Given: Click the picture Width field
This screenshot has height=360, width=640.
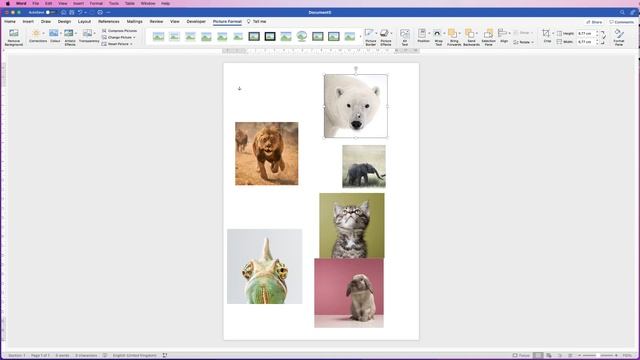Looking at the screenshot, I should [586, 42].
